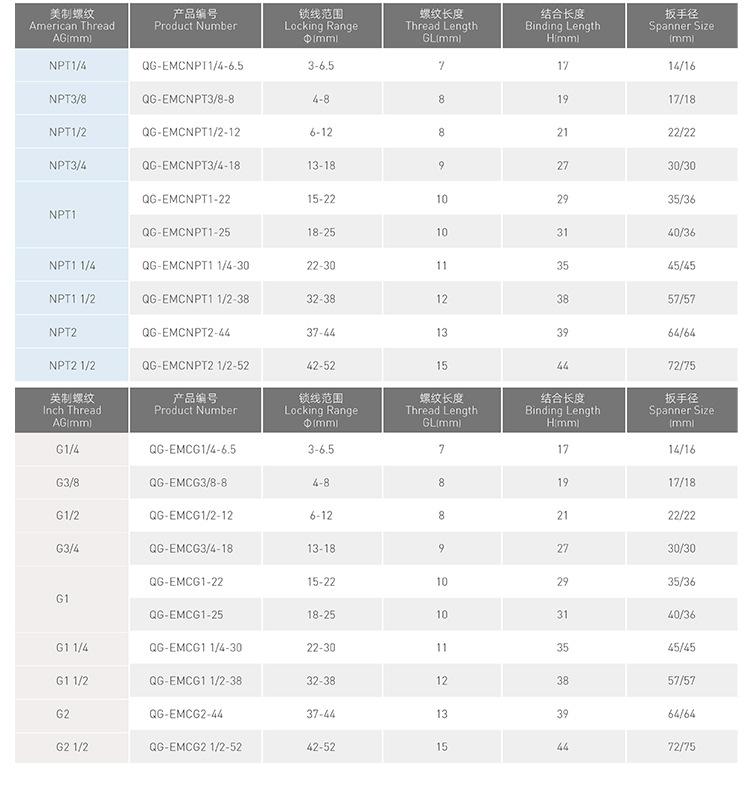Select the QG-EMCG1/2-12 product cell

[x=196, y=515]
